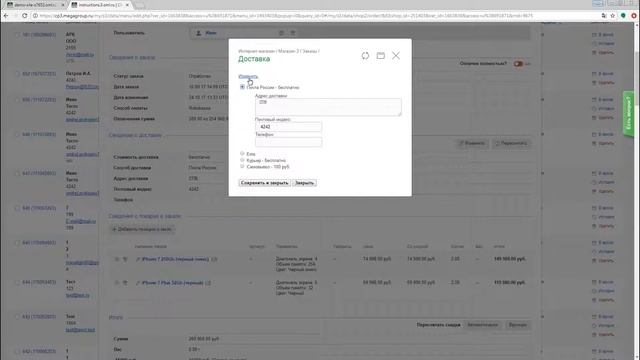640x360 pixels.
Task: Click the Адрес доставки text area
Action: [x=328, y=107]
